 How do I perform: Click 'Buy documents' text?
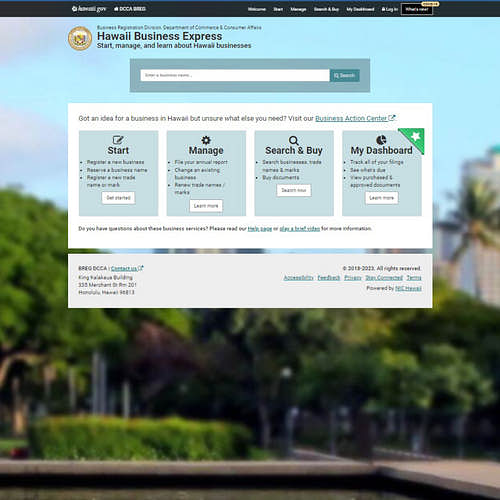coord(281,178)
